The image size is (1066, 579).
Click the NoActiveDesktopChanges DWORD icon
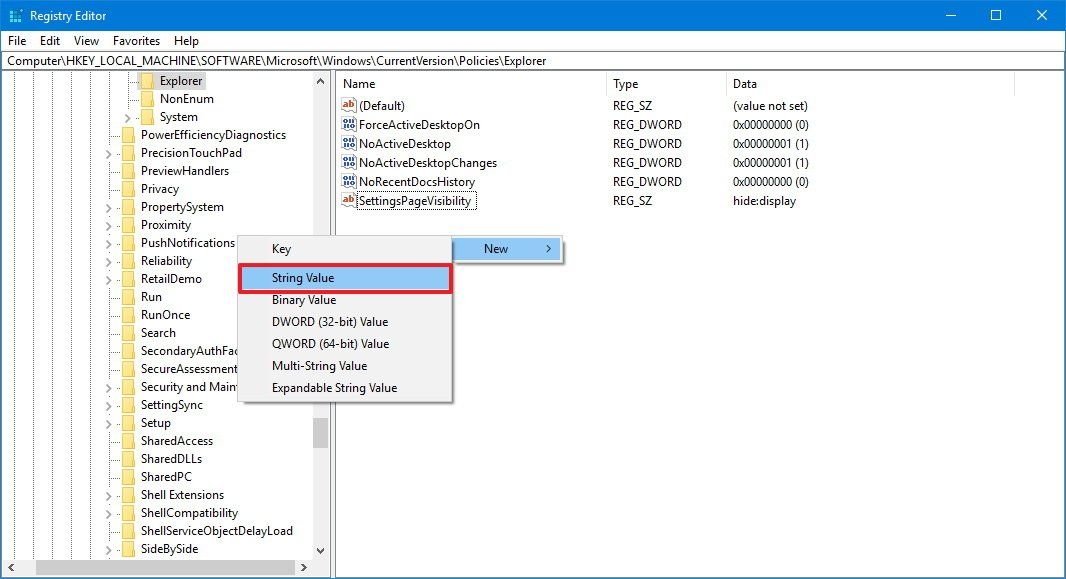pos(349,162)
